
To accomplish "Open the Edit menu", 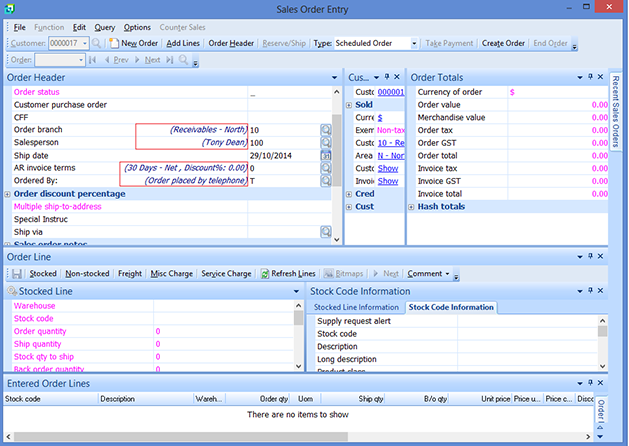I will (x=79, y=27).
